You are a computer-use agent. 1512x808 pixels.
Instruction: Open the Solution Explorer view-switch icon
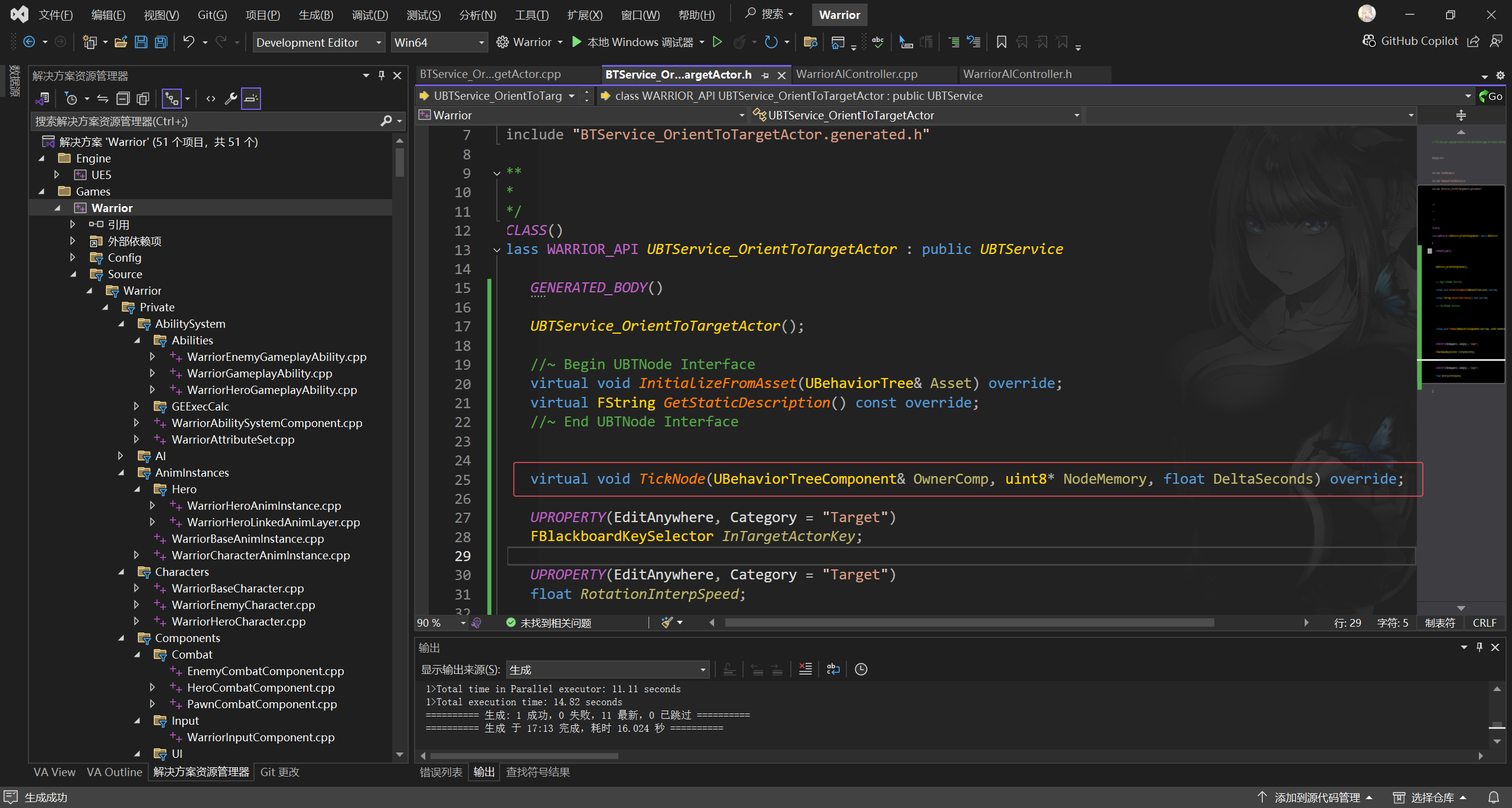pos(43,99)
